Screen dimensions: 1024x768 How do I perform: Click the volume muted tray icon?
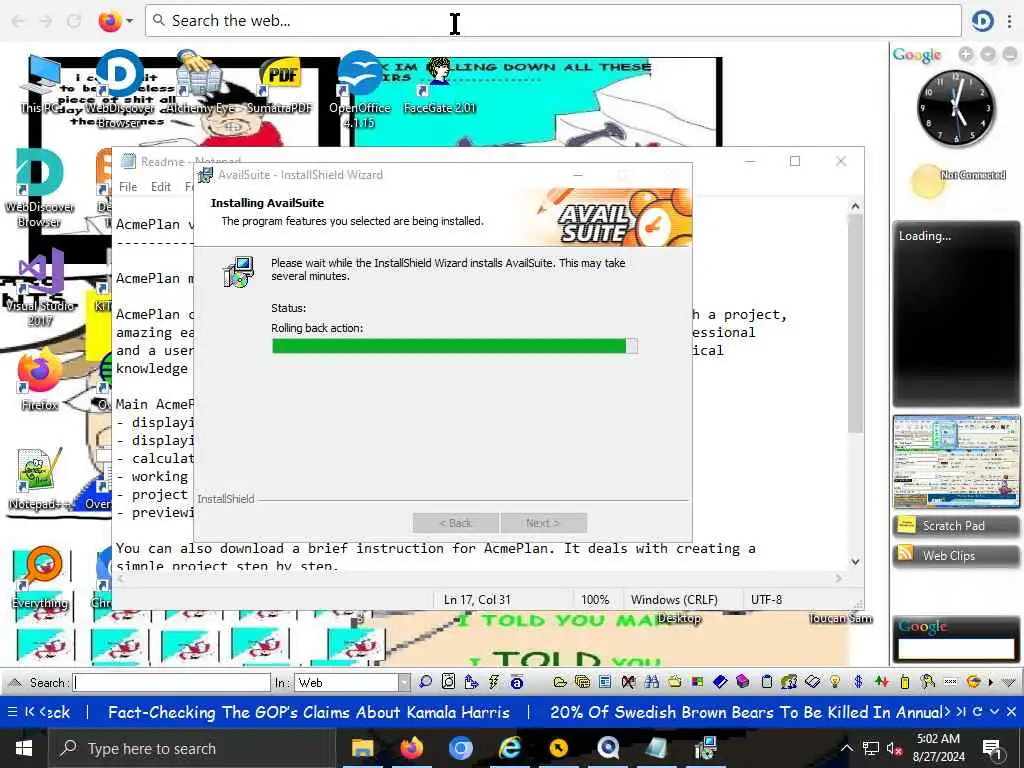point(894,749)
